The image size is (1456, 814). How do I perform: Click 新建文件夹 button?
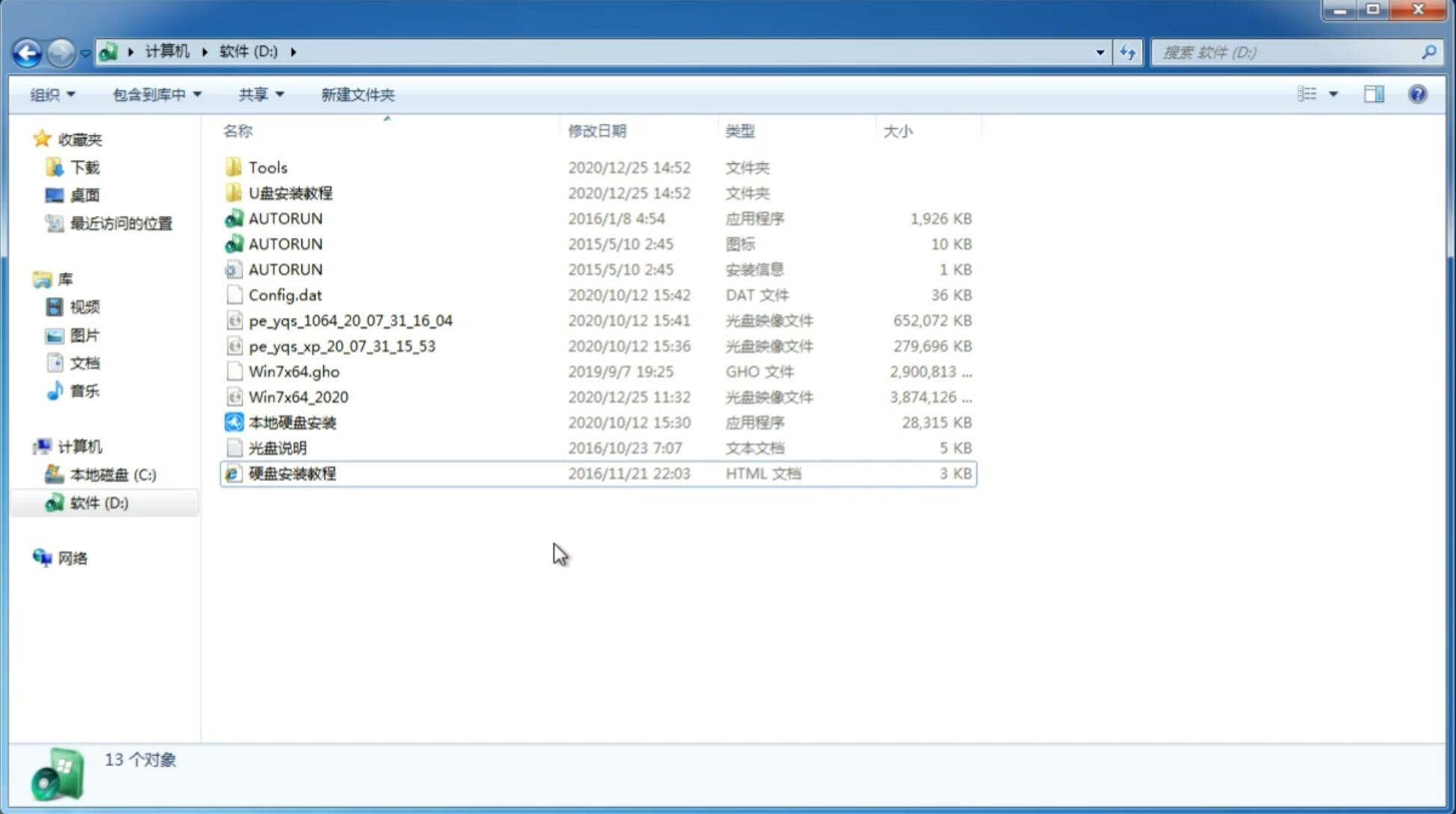coord(358,94)
